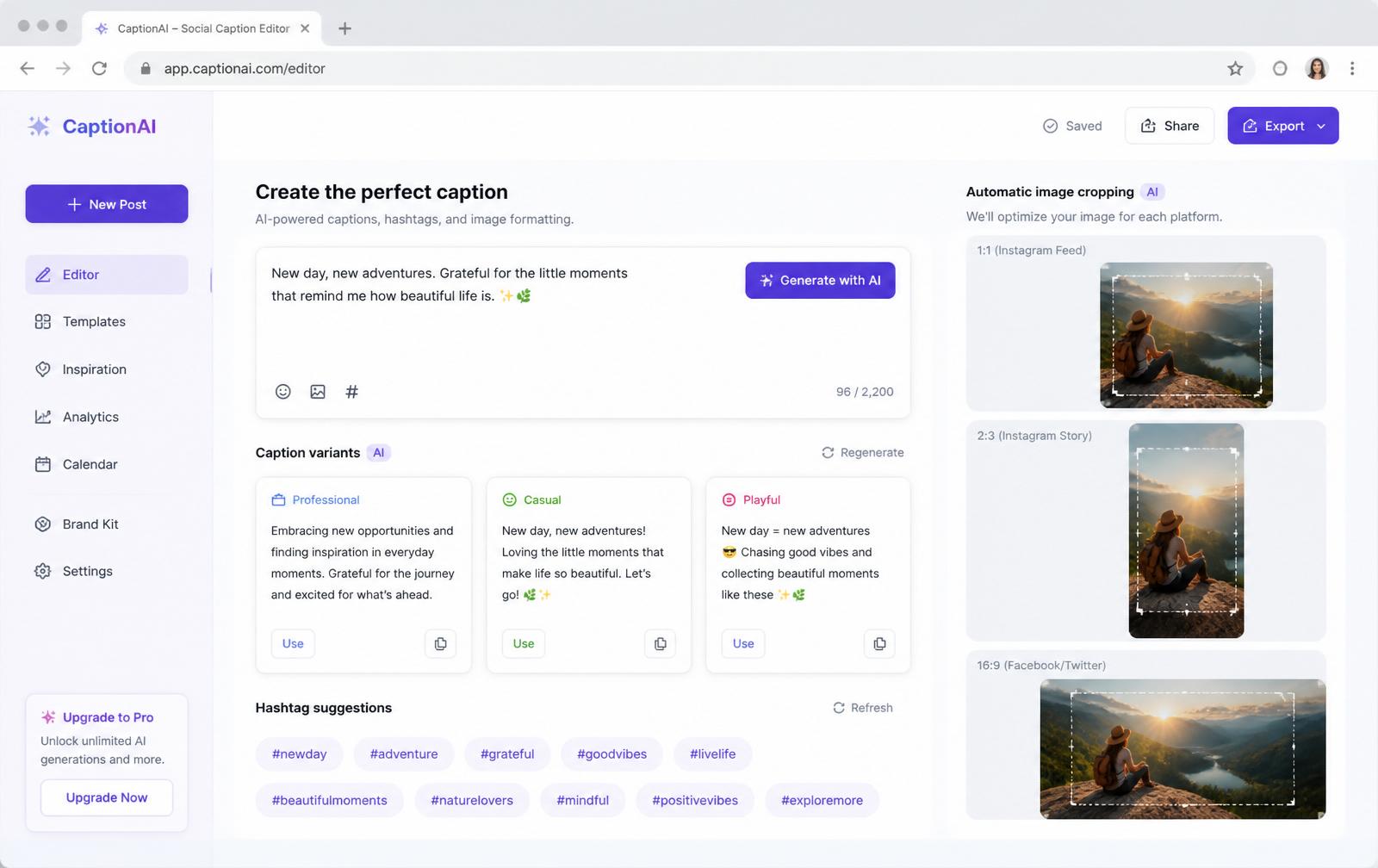1378x868 pixels.
Task: Toggle the #grateful hashtag chip
Action: click(x=507, y=754)
